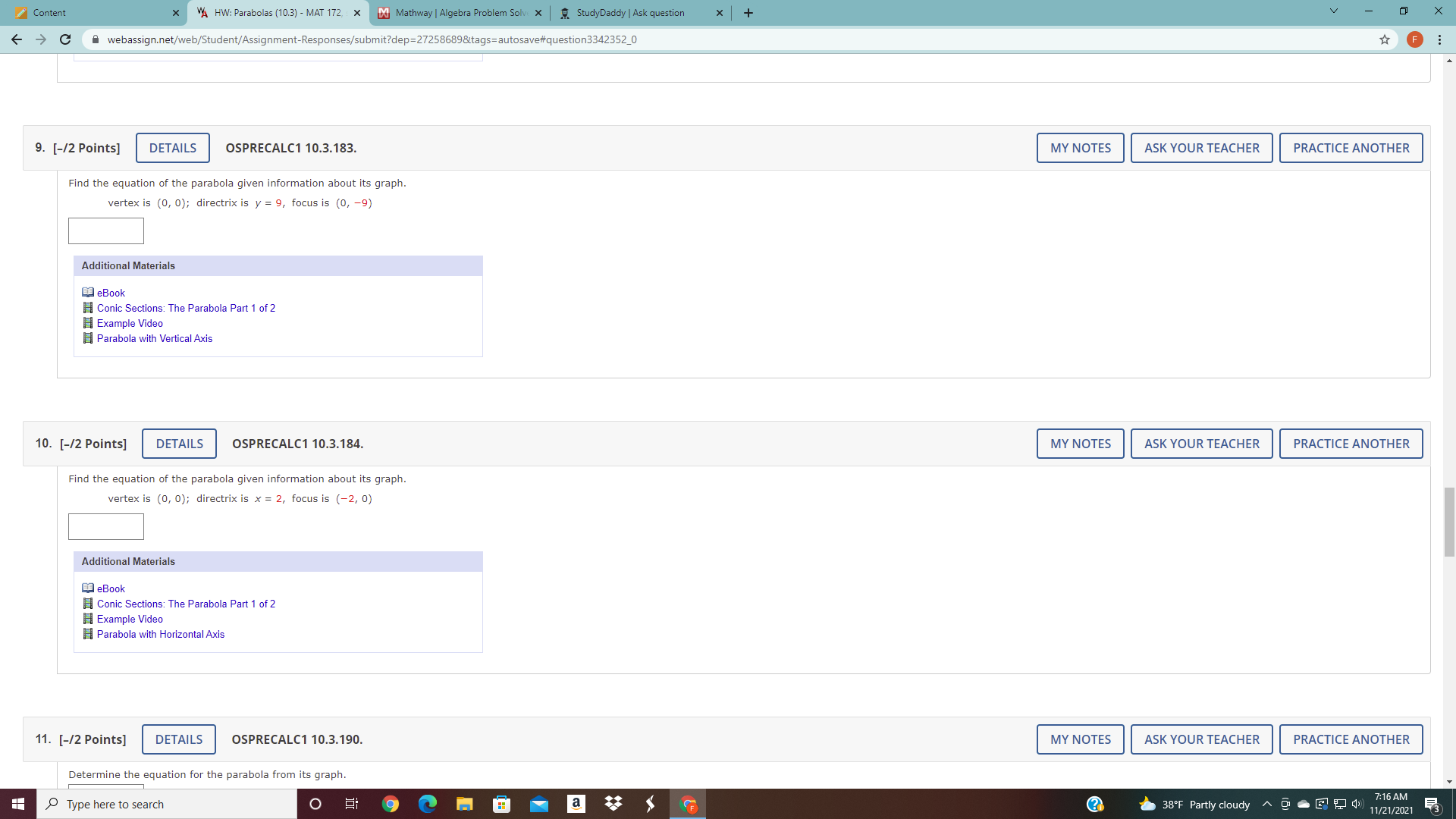The image size is (1456, 819).
Task: Show hidden system tray icons
Action: pyautogui.click(x=1266, y=804)
